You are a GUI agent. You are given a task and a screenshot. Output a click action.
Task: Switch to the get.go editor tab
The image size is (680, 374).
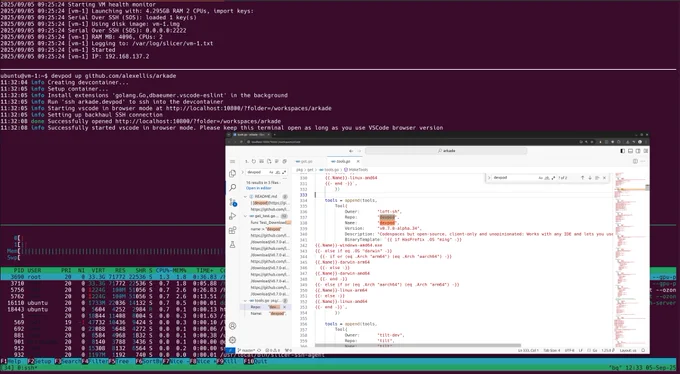point(308,161)
